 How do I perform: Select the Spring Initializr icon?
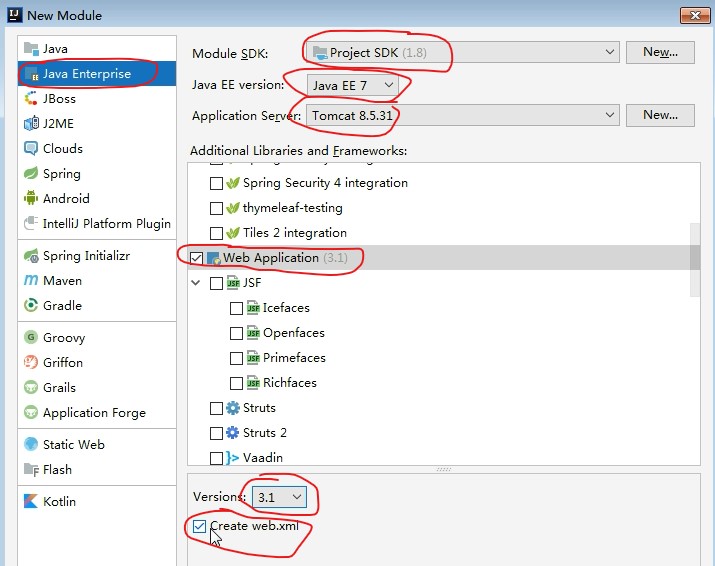[31, 255]
